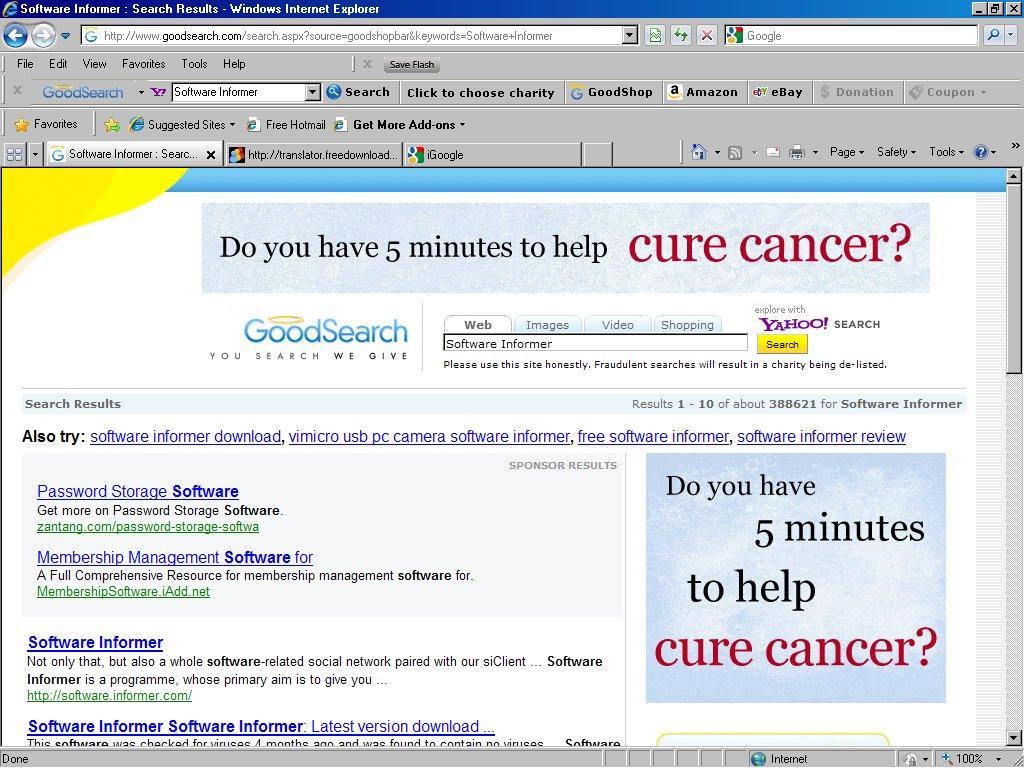Click the RSS feeds icon
The width and height of the screenshot is (1024, 768).
(735, 153)
